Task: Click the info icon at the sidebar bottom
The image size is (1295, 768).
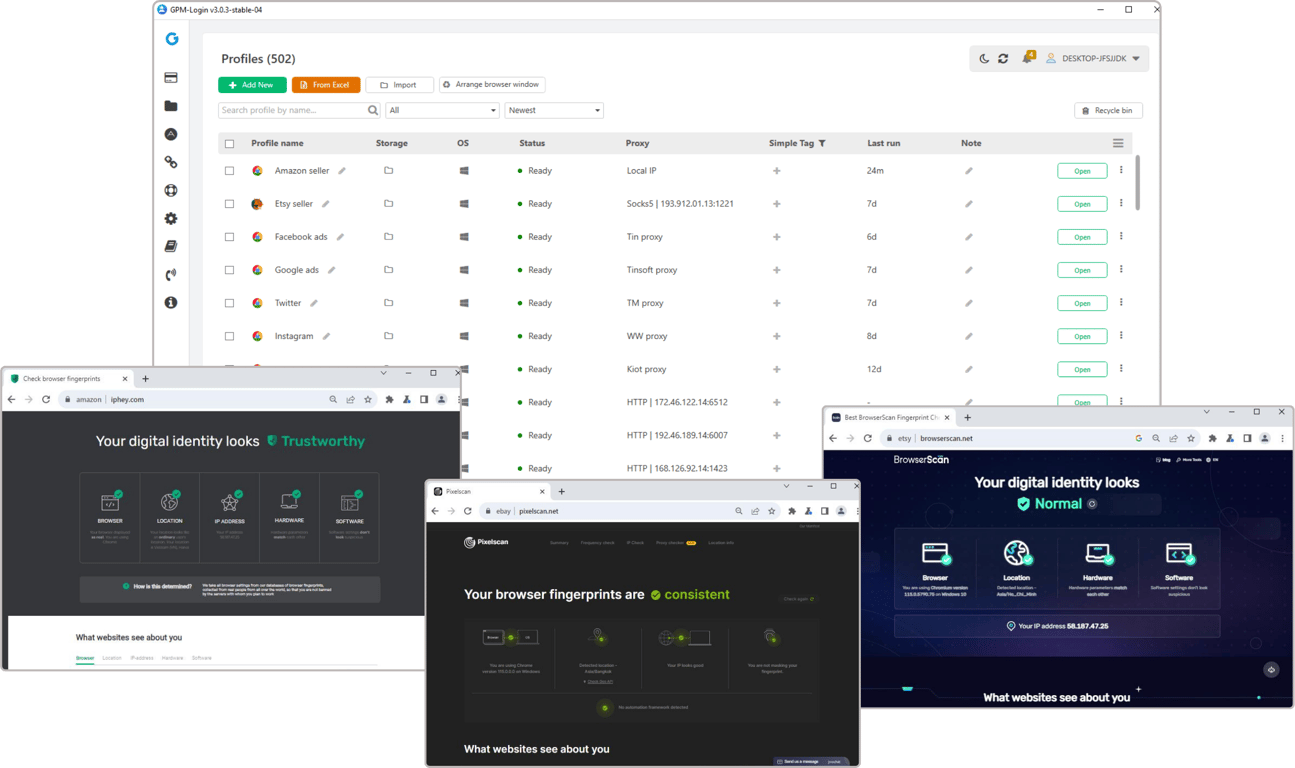Action: pyautogui.click(x=170, y=302)
